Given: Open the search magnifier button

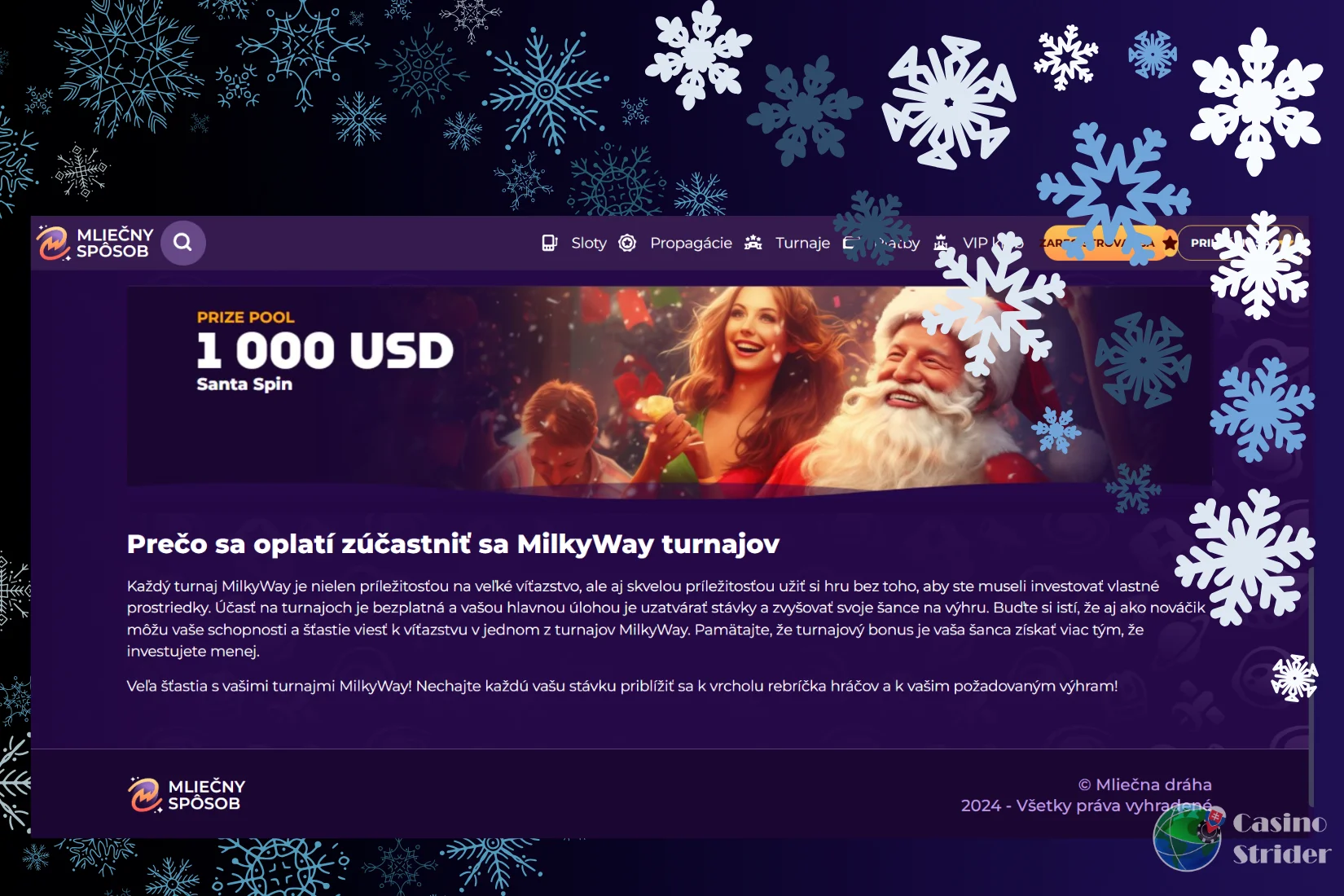Looking at the screenshot, I should [183, 243].
